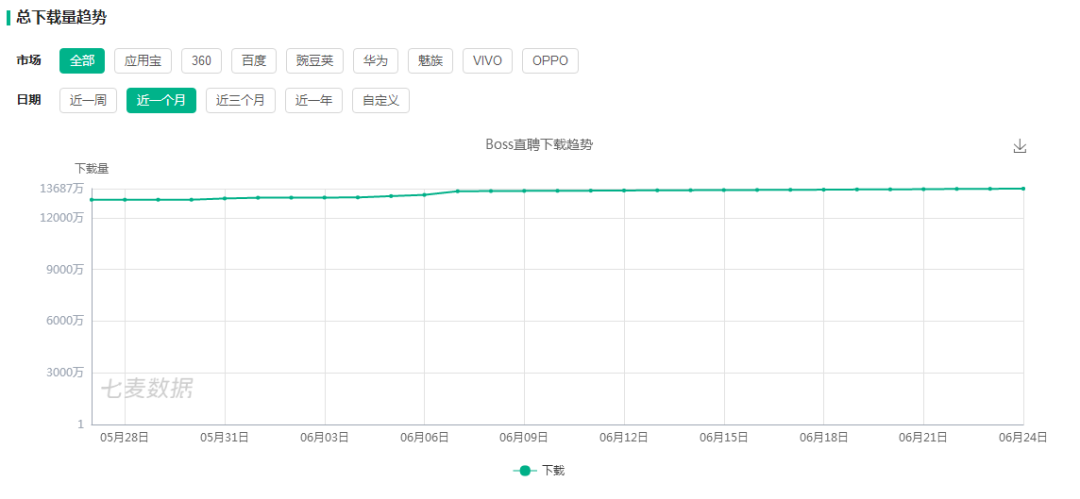The image size is (1080, 499).
Task: Click the 13687万 y-axis label
Action: (62, 188)
